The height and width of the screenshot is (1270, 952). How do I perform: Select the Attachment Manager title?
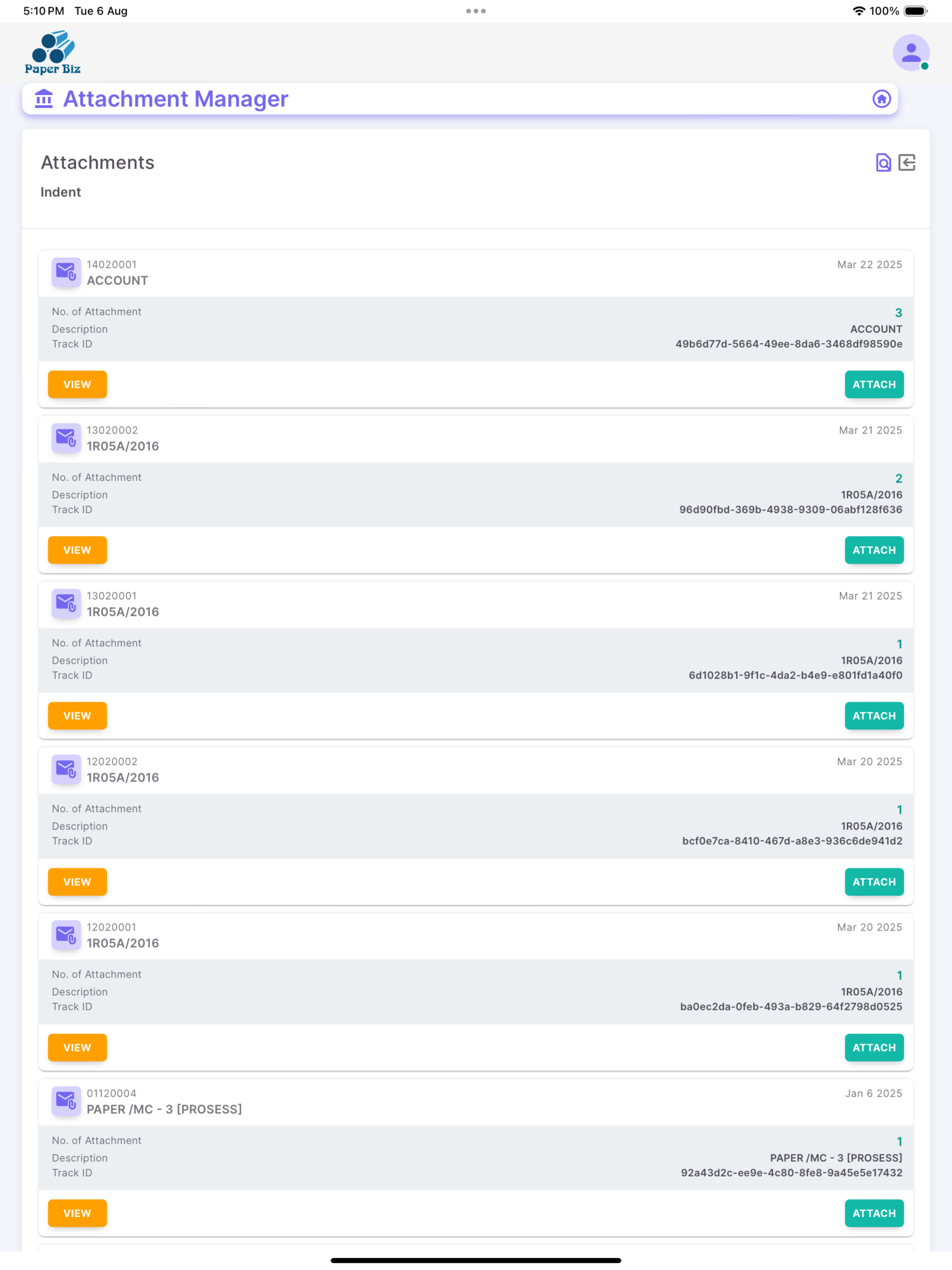coord(176,99)
